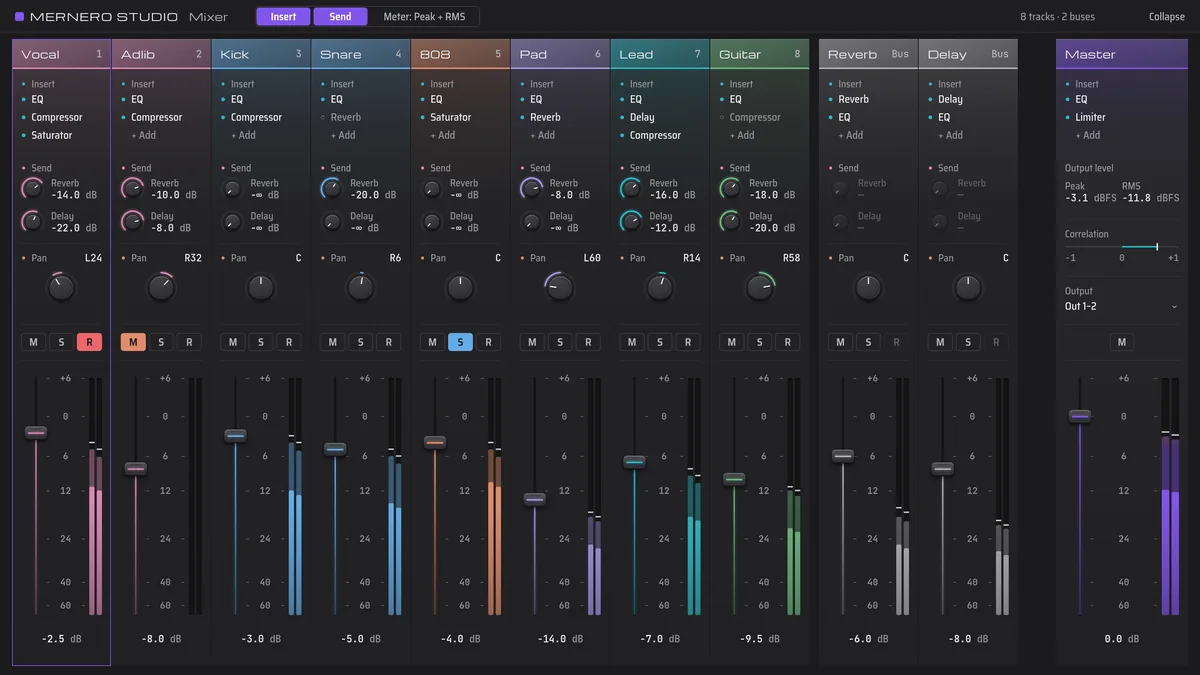This screenshot has width=1200, height=675.
Task: Switch the Meter: Peak + RMS mode
Action: coord(424,16)
